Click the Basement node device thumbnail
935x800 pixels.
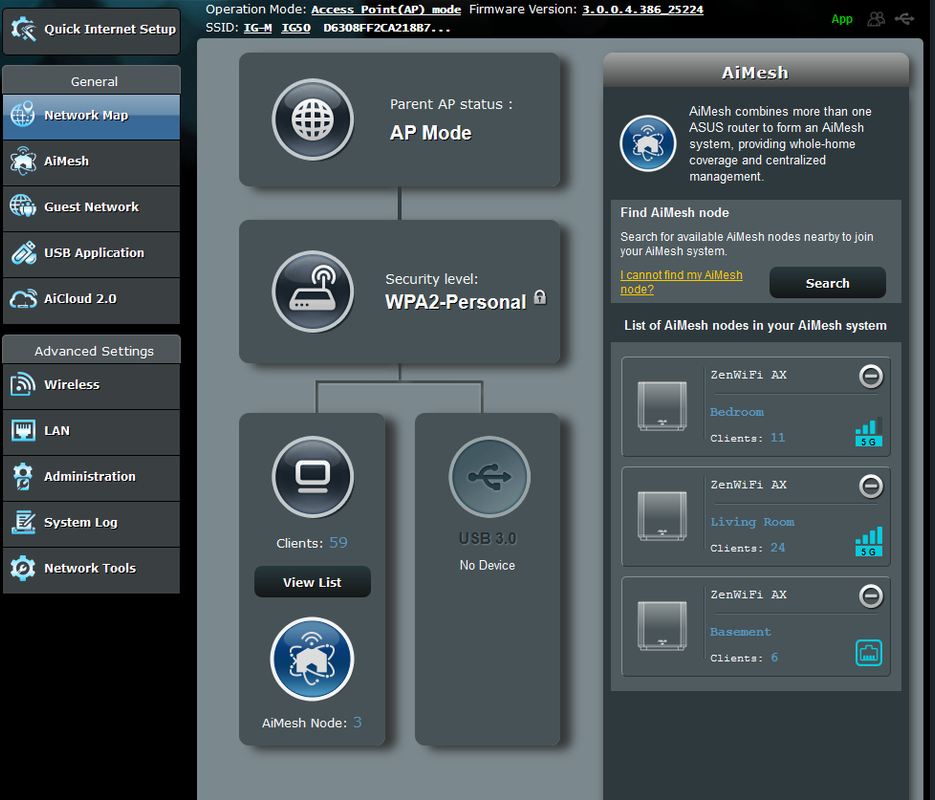tap(662, 626)
